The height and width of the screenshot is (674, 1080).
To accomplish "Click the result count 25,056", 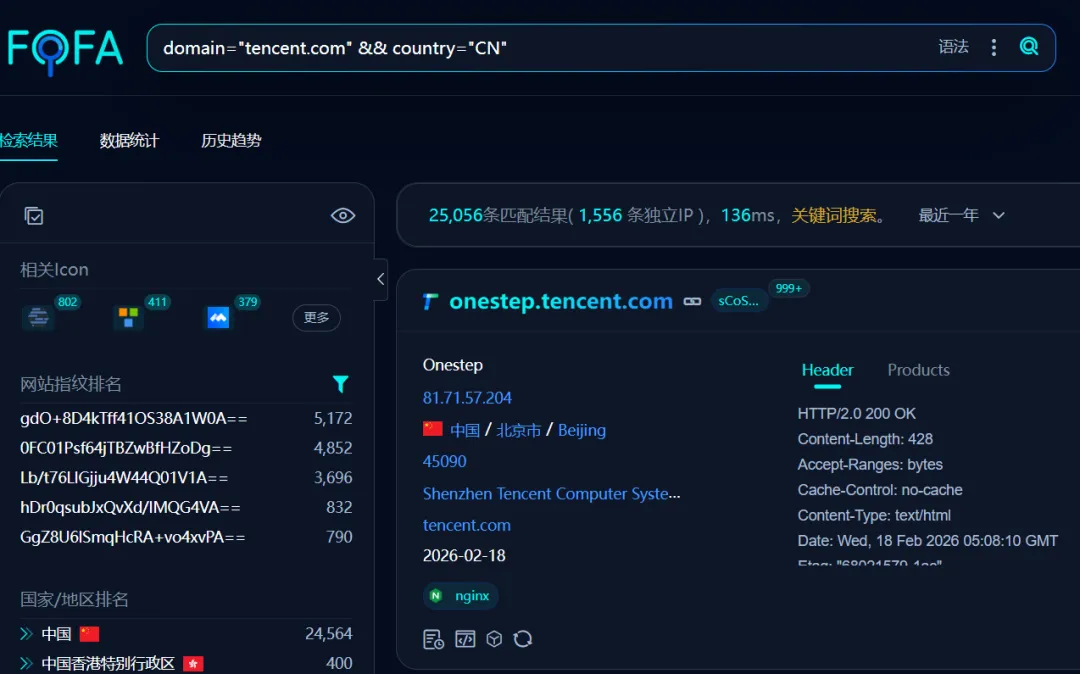I will 455,215.
